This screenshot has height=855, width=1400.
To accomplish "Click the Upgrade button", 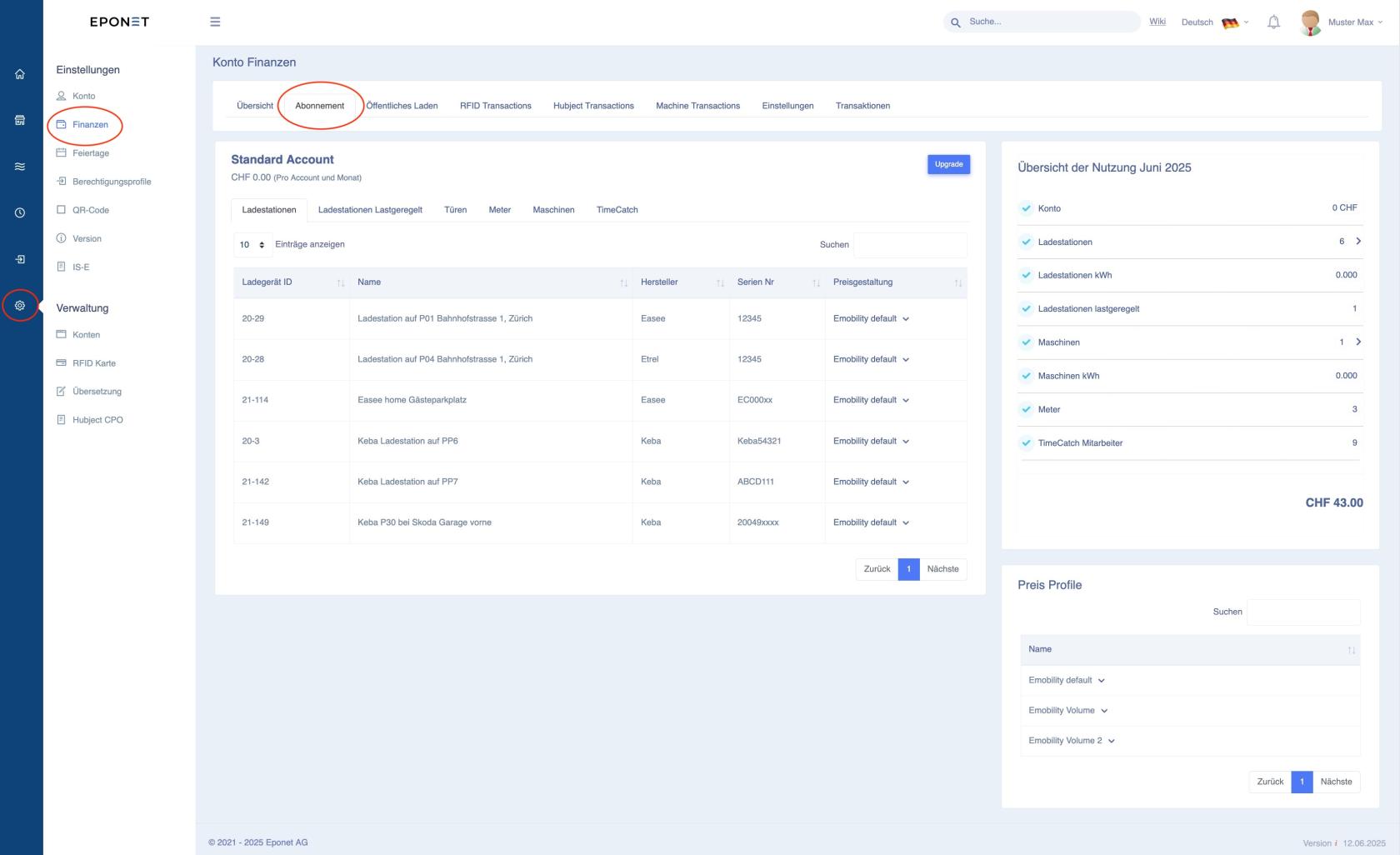I will [948, 164].
